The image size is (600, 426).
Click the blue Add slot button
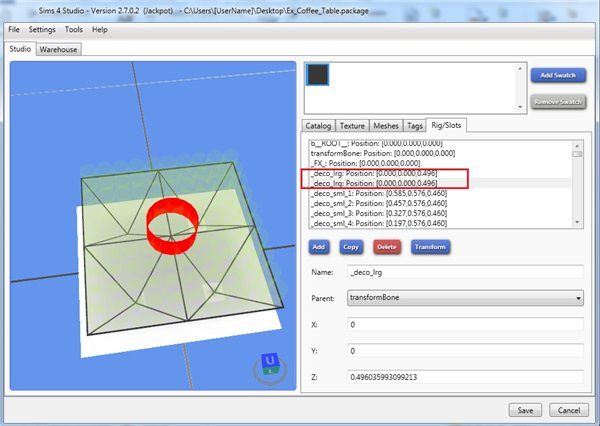pyautogui.click(x=319, y=246)
